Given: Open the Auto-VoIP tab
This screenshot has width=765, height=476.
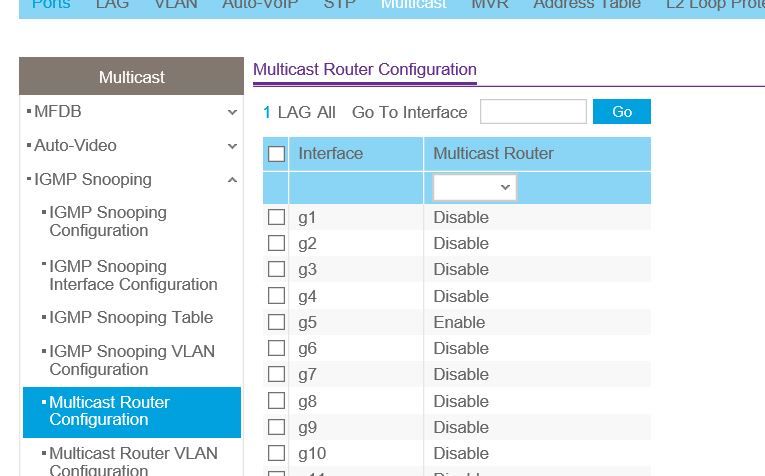Looking at the screenshot, I should (260, 4).
